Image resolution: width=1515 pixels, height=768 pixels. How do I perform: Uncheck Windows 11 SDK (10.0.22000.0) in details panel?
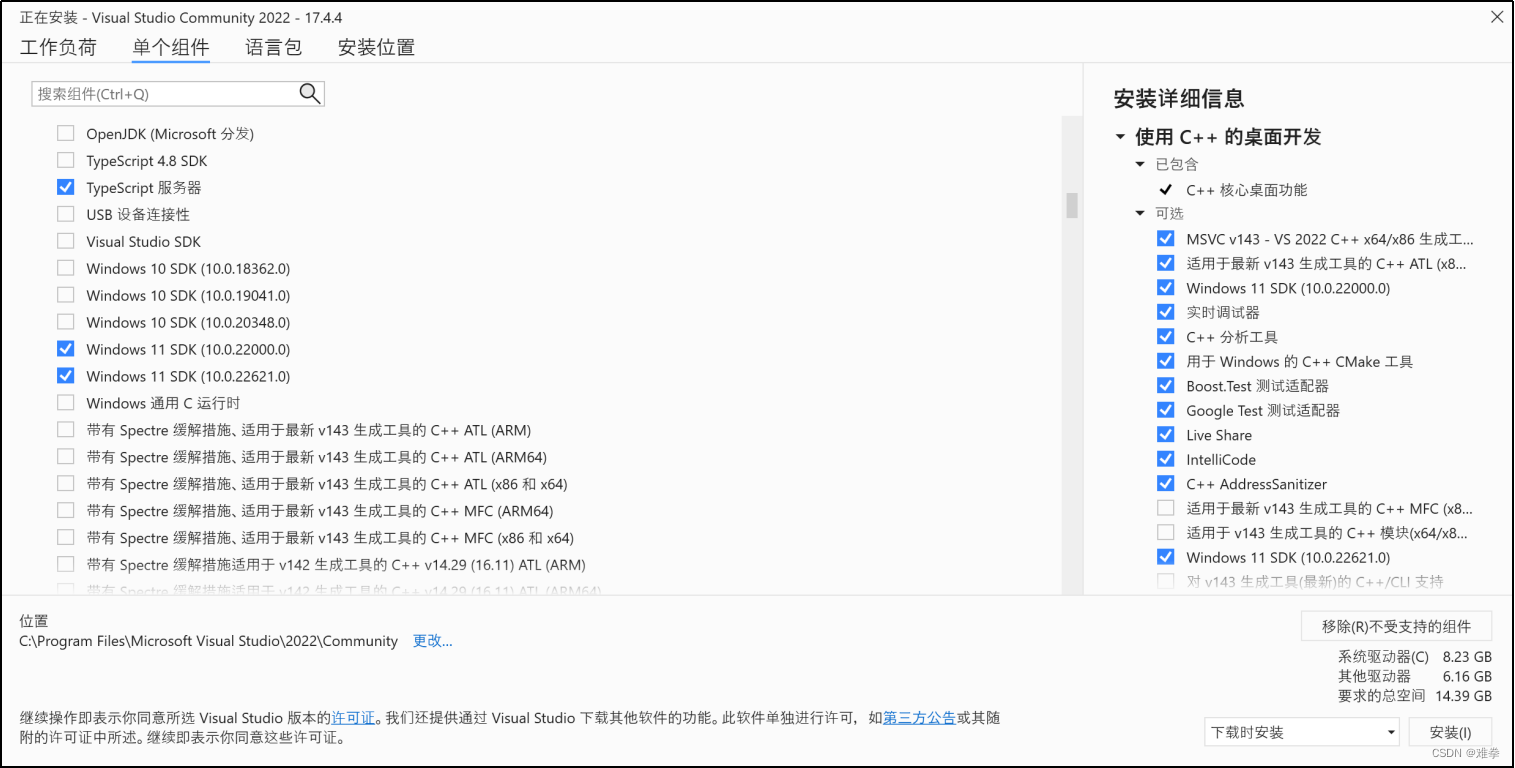coord(1166,288)
